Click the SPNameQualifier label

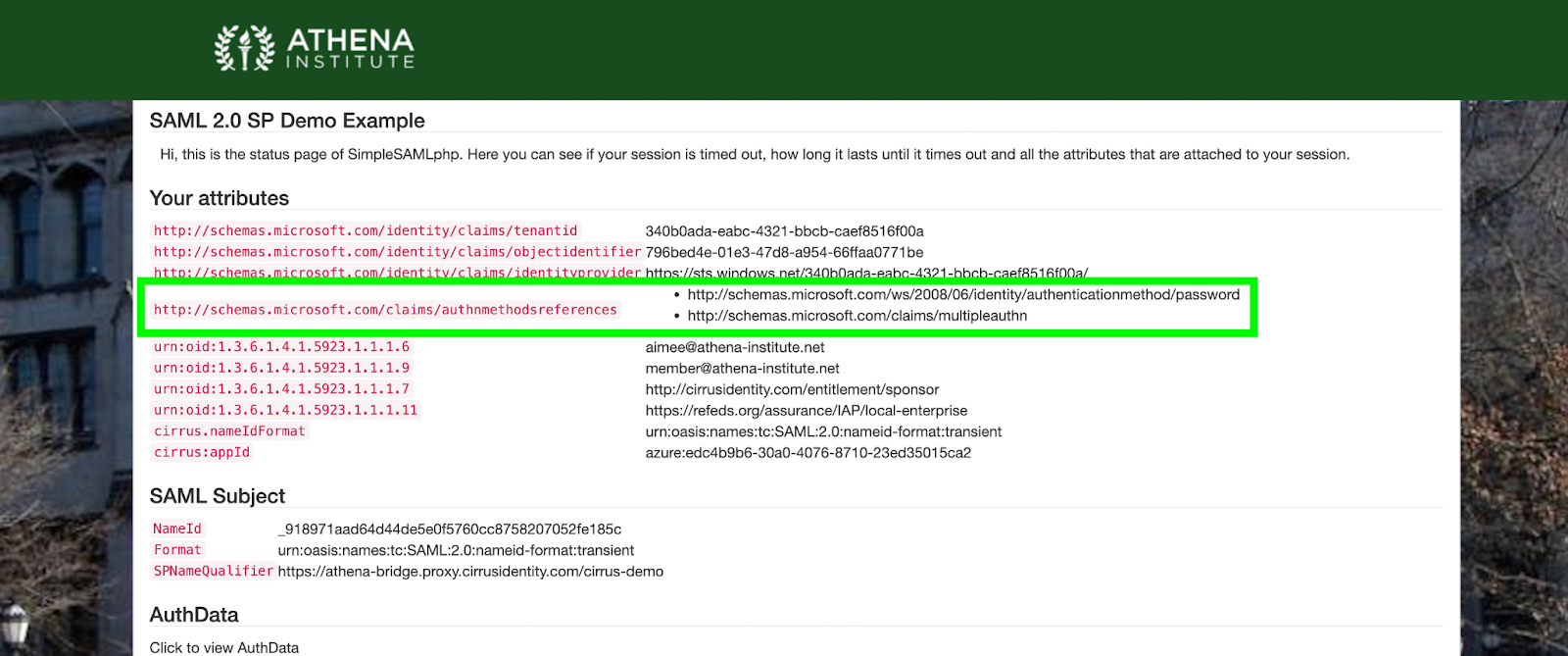(x=213, y=572)
